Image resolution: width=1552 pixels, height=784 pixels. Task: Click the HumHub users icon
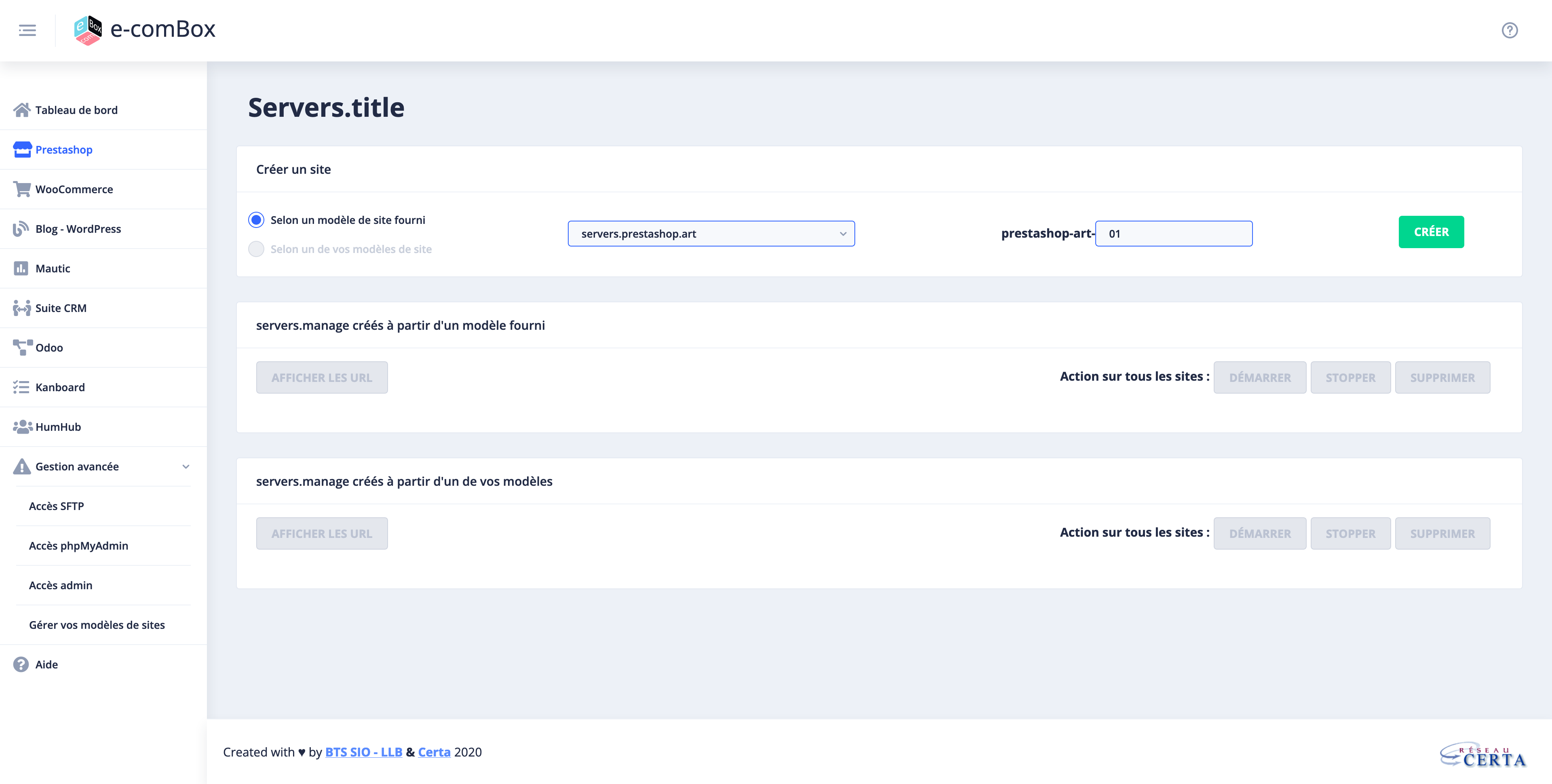pyautogui.click(x=22, y=427)
